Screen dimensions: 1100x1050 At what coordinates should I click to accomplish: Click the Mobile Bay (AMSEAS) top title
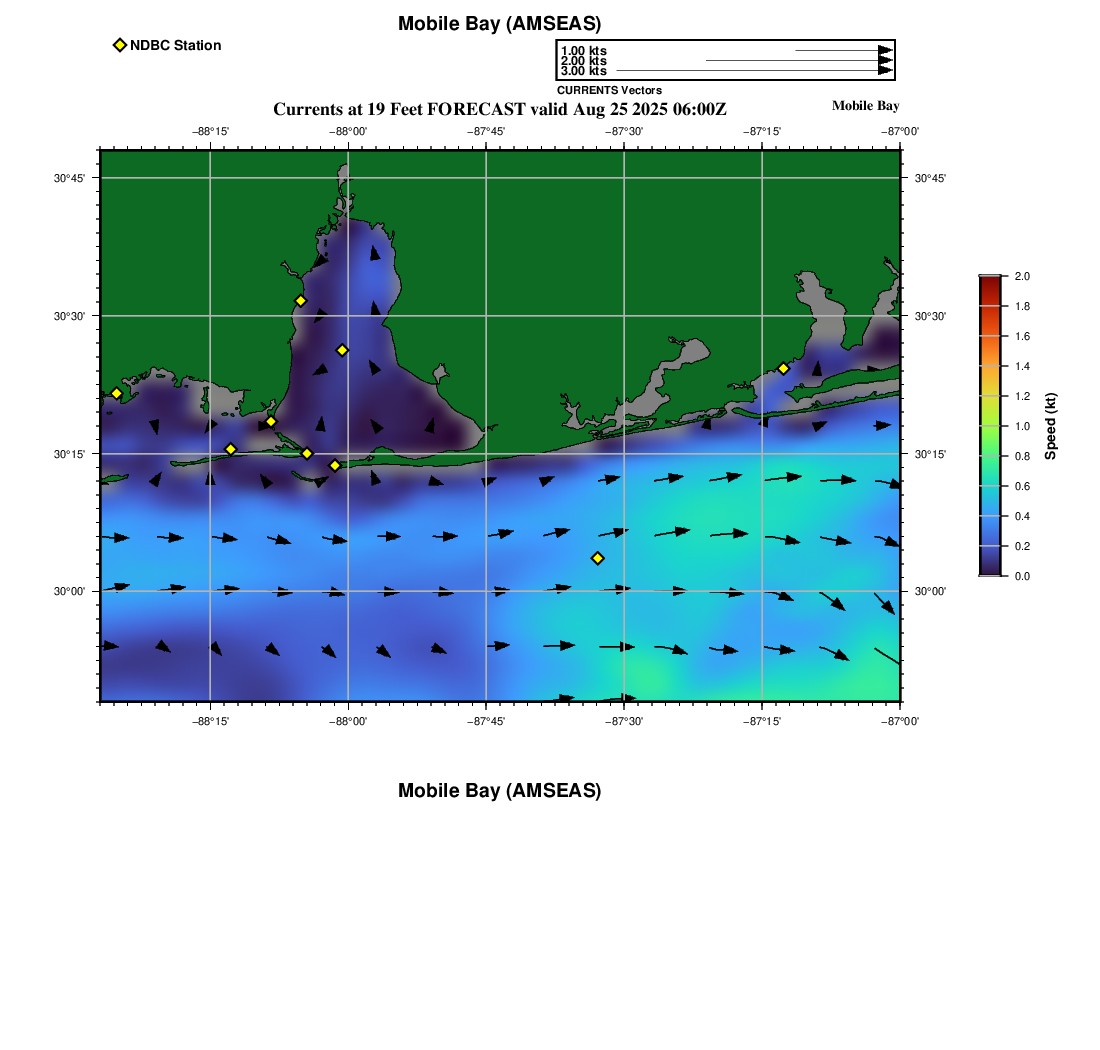coord(499,24)
